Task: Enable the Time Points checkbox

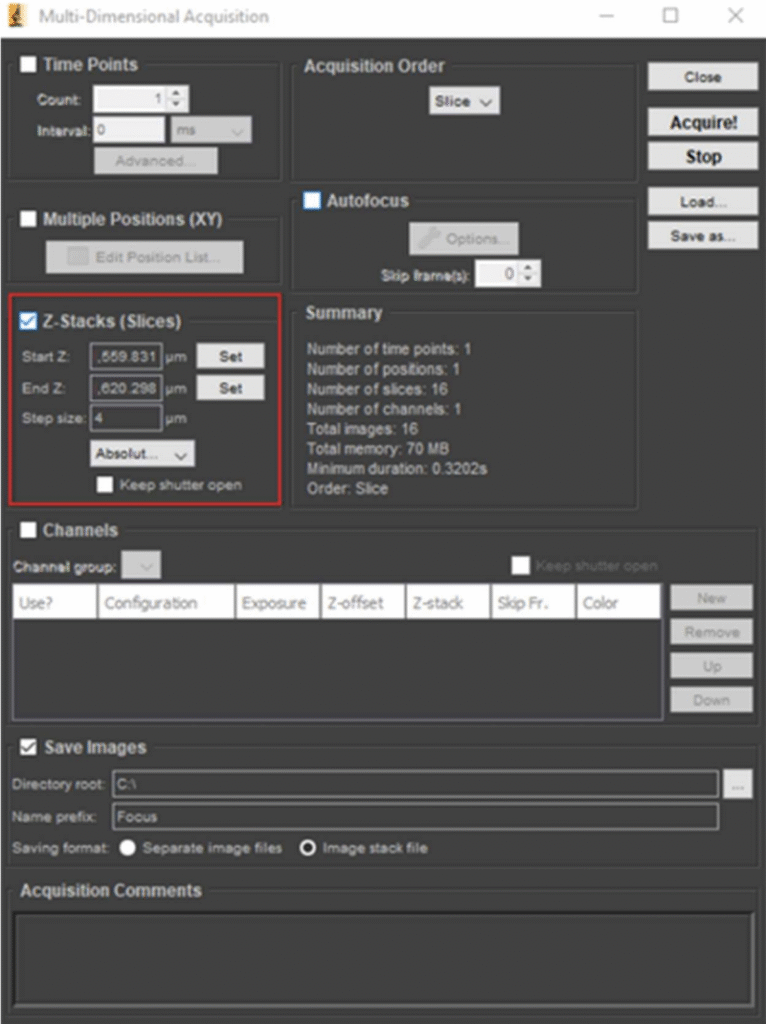Action: (x=29, y=65)
